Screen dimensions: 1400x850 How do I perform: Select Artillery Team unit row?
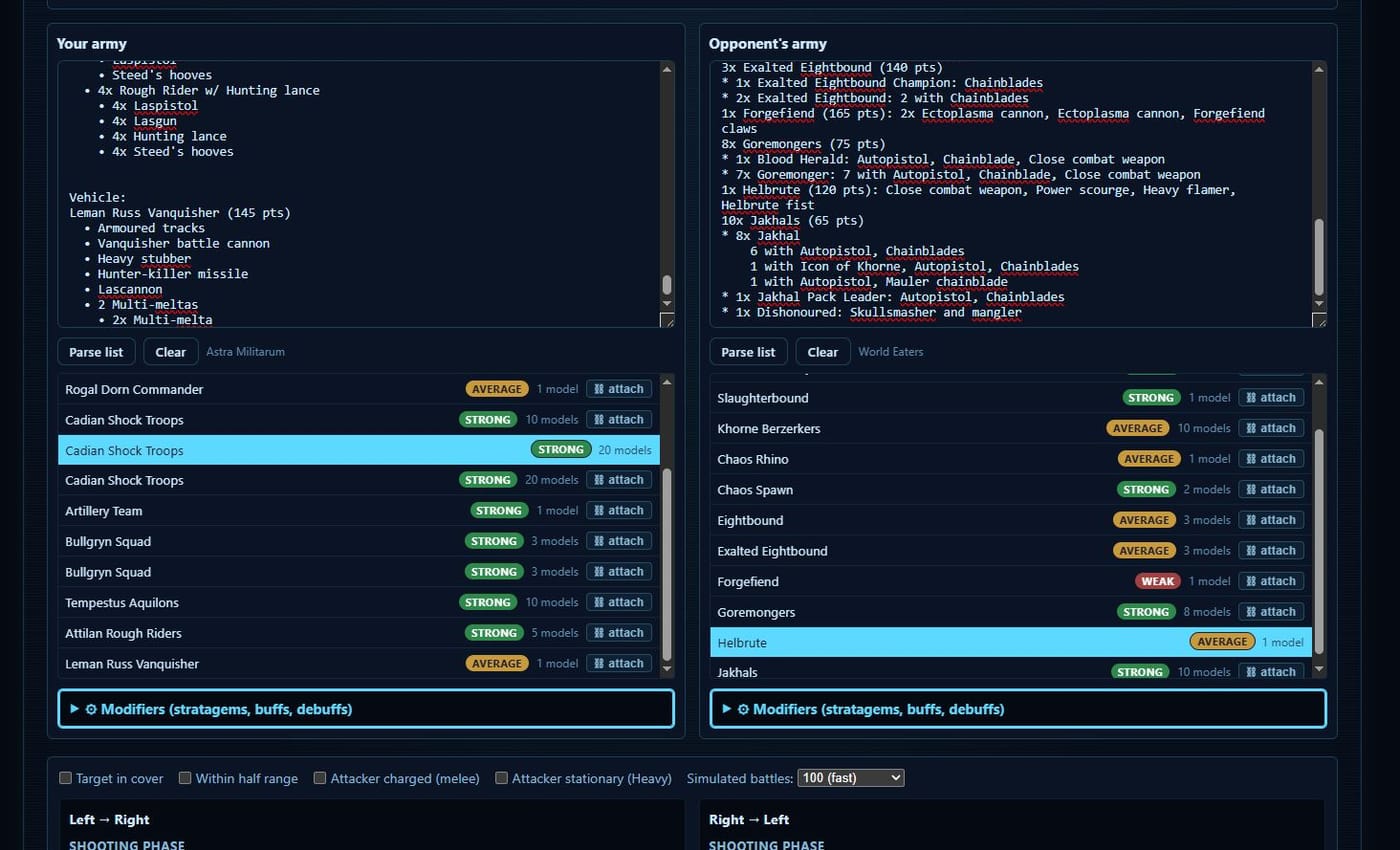pos(359,511)
